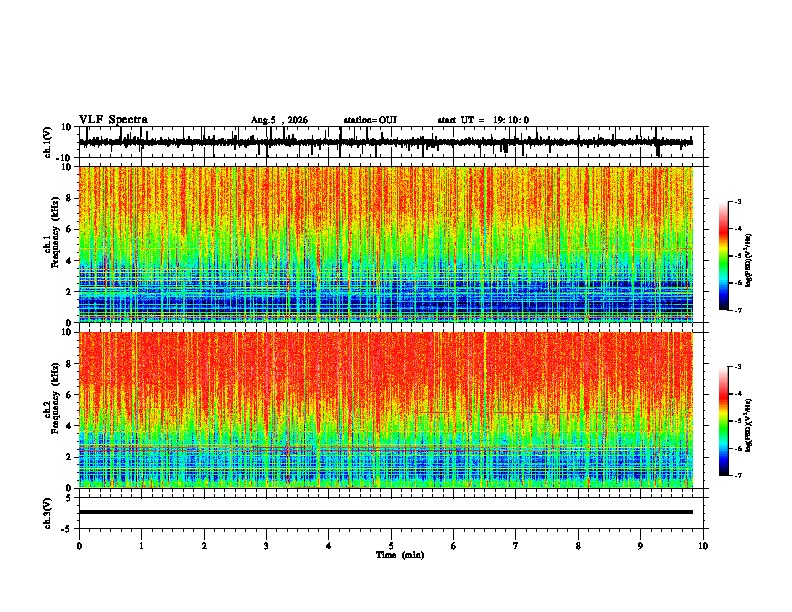This screenshot has height=612, width=792.
Task: Click the "-3" label on ch.1 color scale
Action: pyautogui.click(x=738, y=202)
